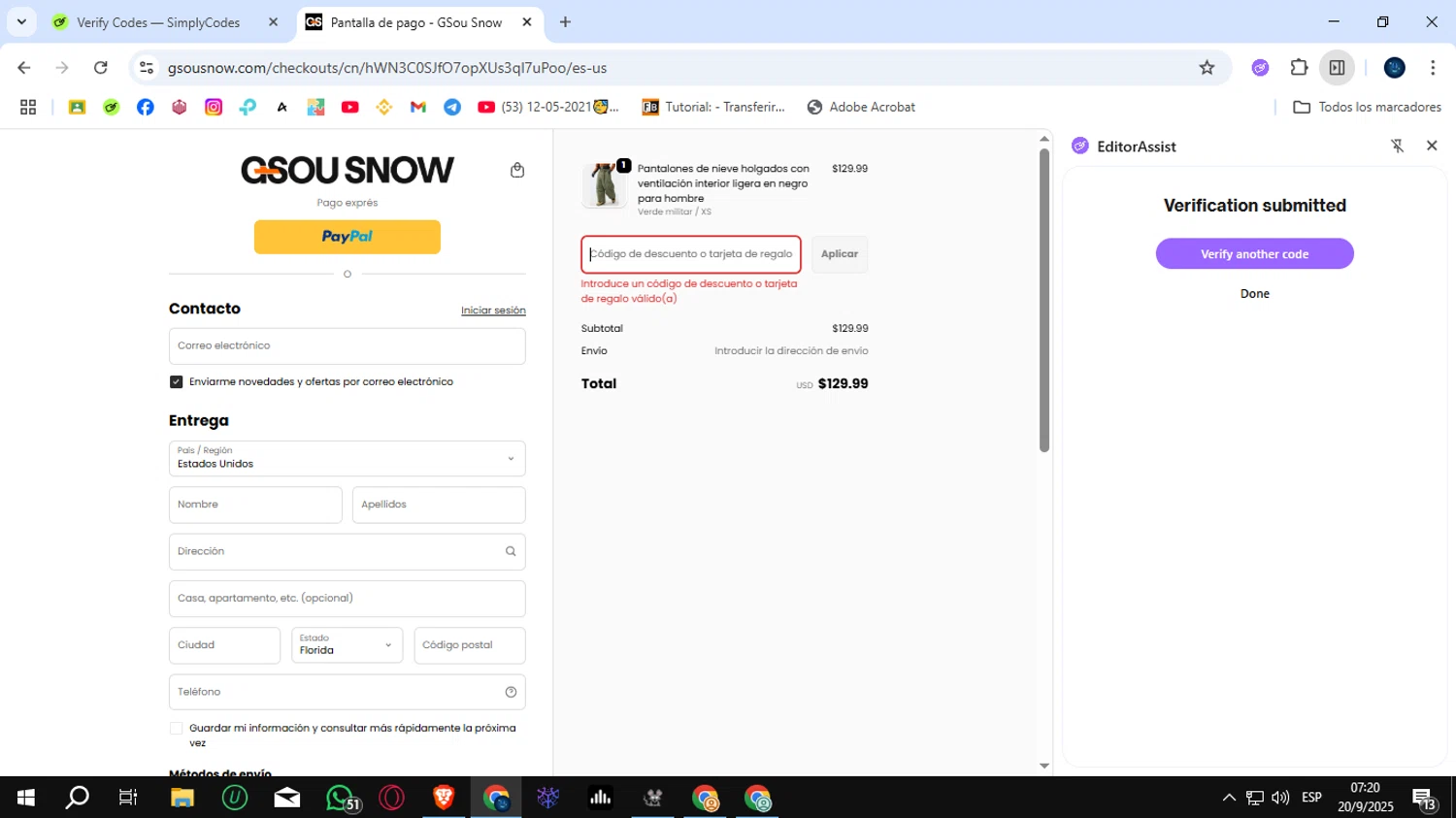Click the EditorAssist extension toolbar icon

point(1260,68)
